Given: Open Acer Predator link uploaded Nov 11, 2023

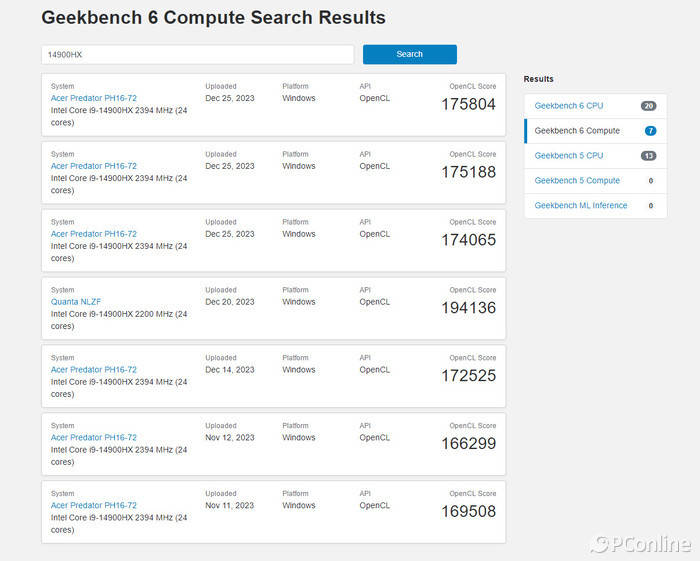Looking at the screenshot, I should click(94, 505).
